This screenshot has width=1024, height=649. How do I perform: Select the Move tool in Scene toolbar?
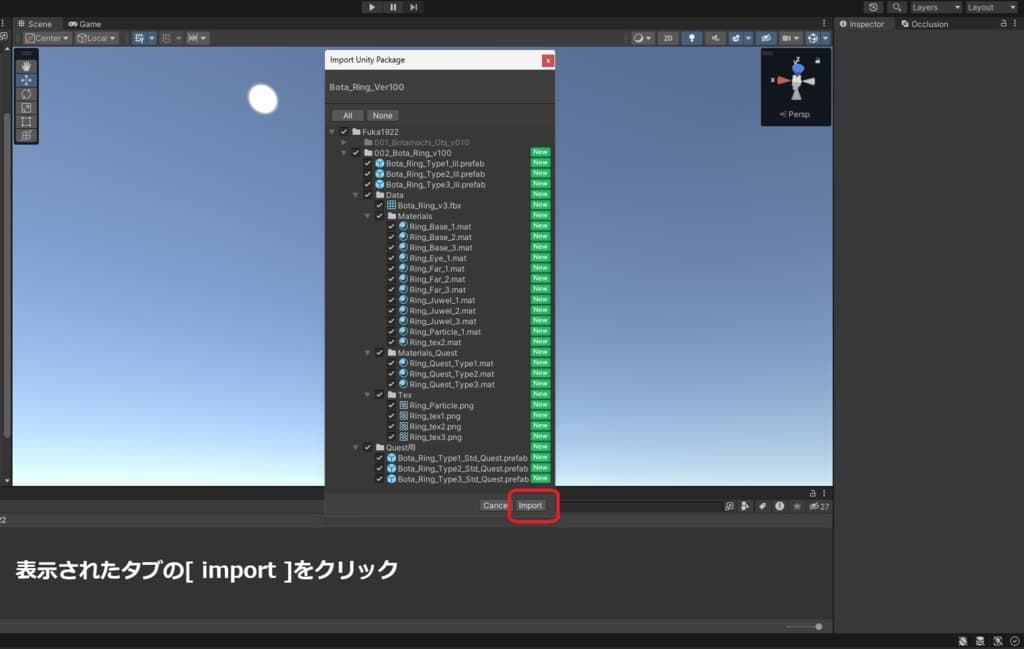[26, 80]
